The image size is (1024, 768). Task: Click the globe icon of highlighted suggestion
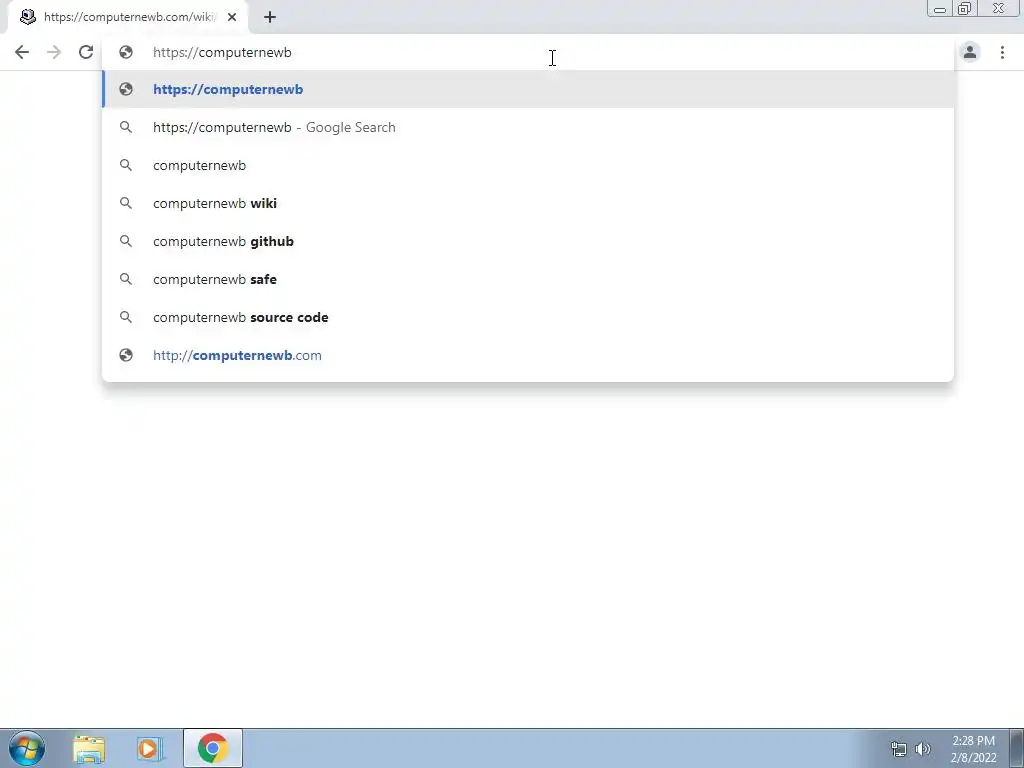(x=126, y=89)
